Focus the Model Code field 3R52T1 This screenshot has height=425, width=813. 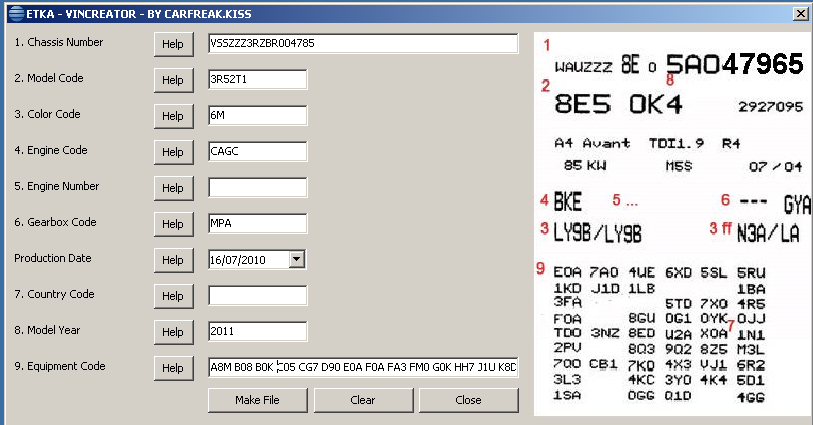tap(258, 79)
